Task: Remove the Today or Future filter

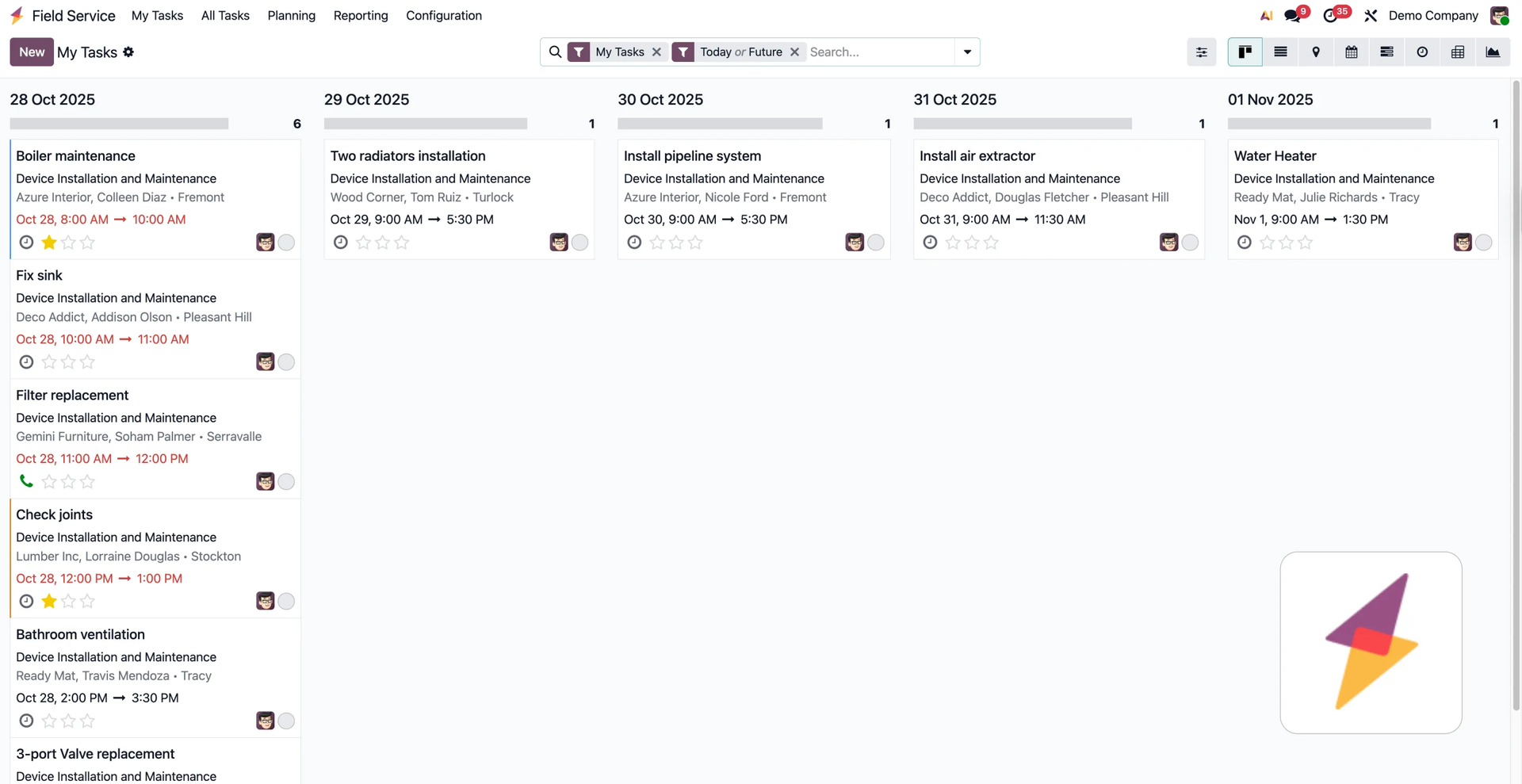Action: [x=794, y=52]
